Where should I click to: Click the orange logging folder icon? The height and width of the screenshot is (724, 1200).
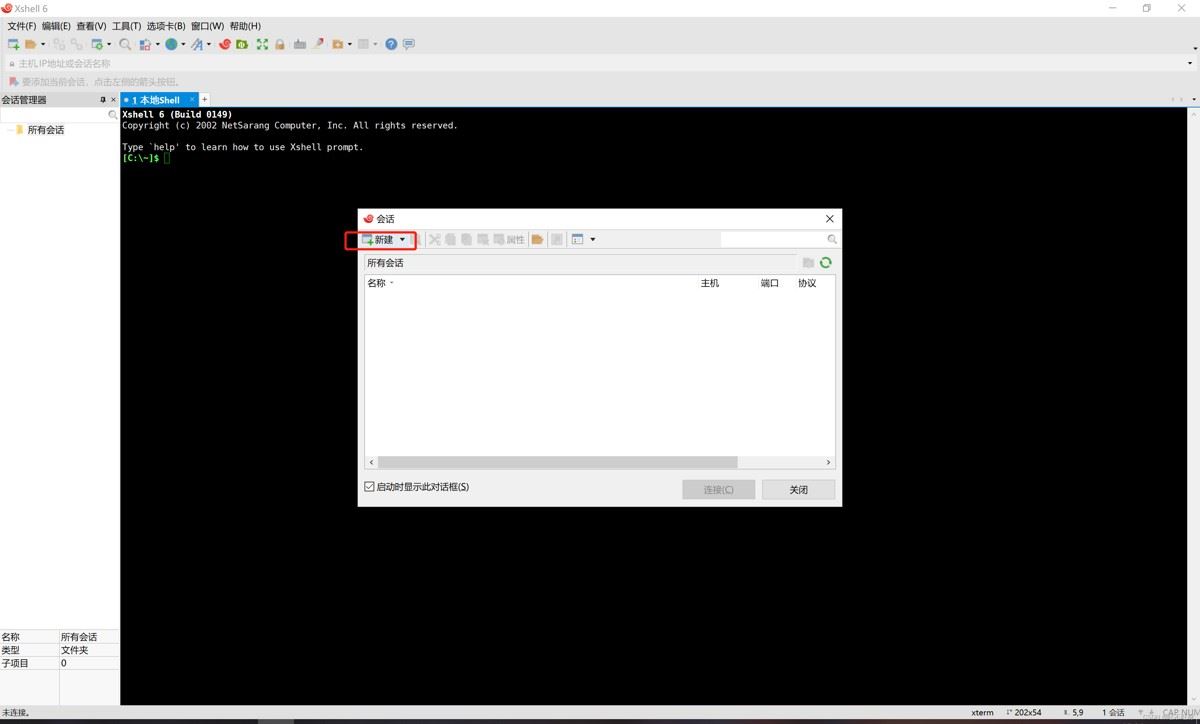(x=338, y=44)
